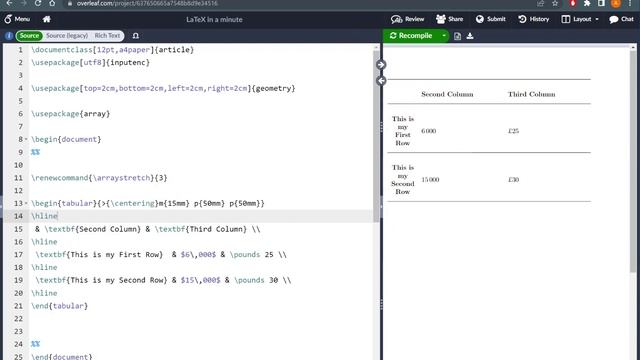Open the logs and output files icon
This screenshot has height=360, width=640.
[x=458, y=36]
